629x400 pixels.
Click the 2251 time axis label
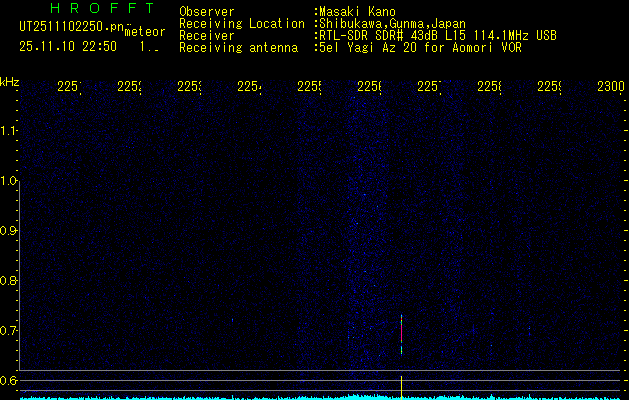click(x=69, y=86)
